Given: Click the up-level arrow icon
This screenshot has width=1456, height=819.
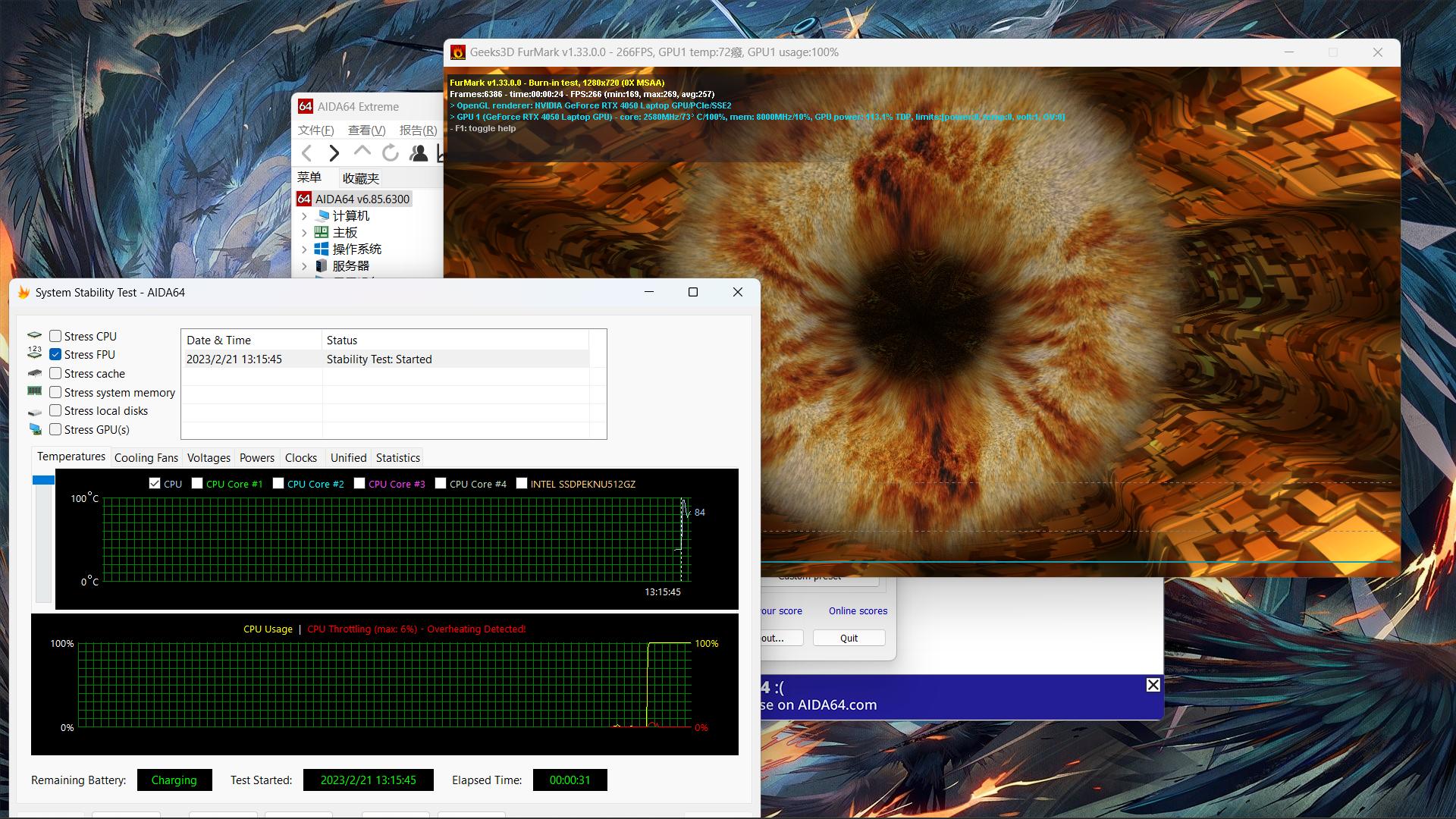Looking at the screenshot, I should [362, 152].
